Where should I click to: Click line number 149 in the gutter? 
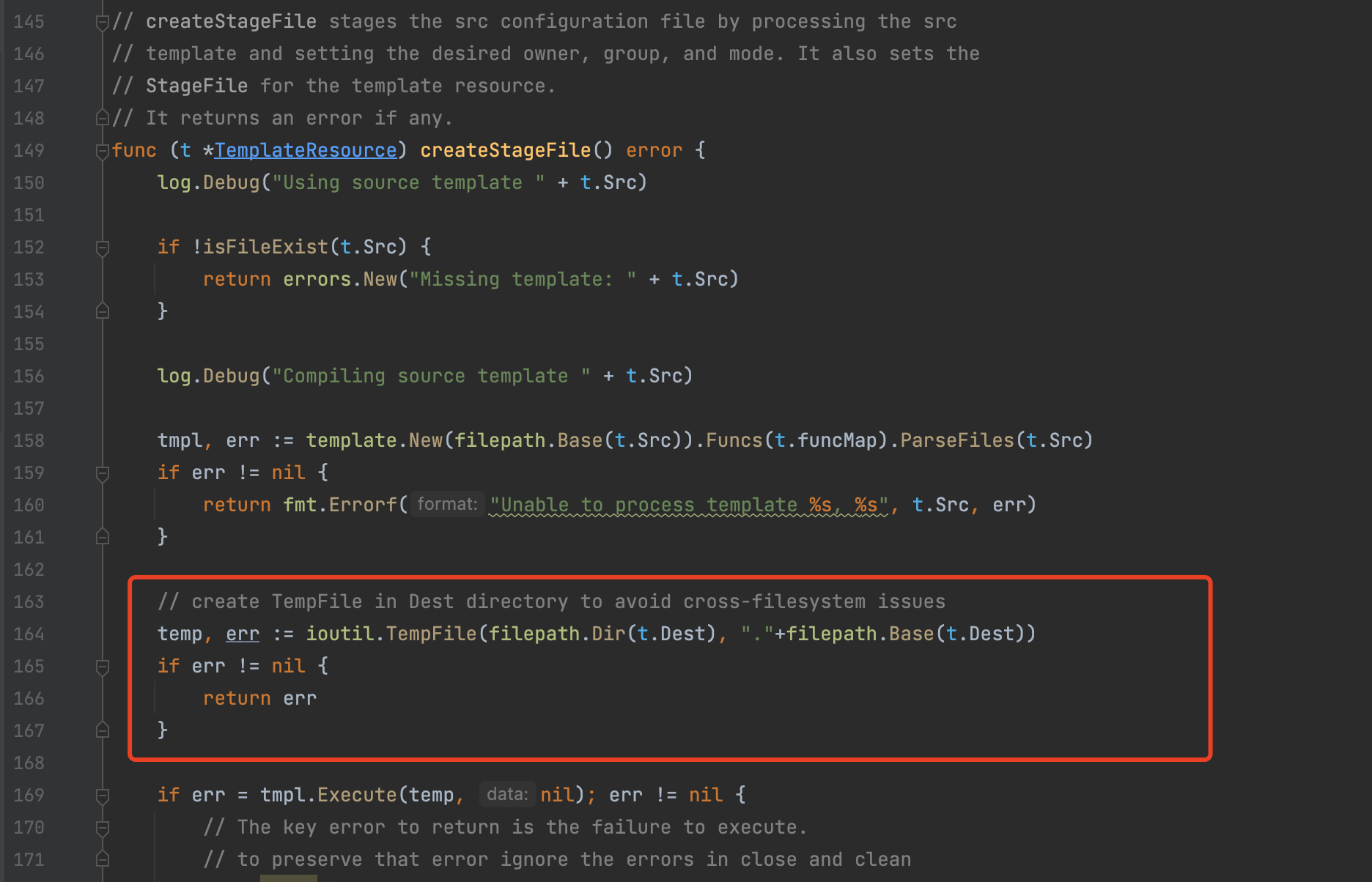point(29,150)
